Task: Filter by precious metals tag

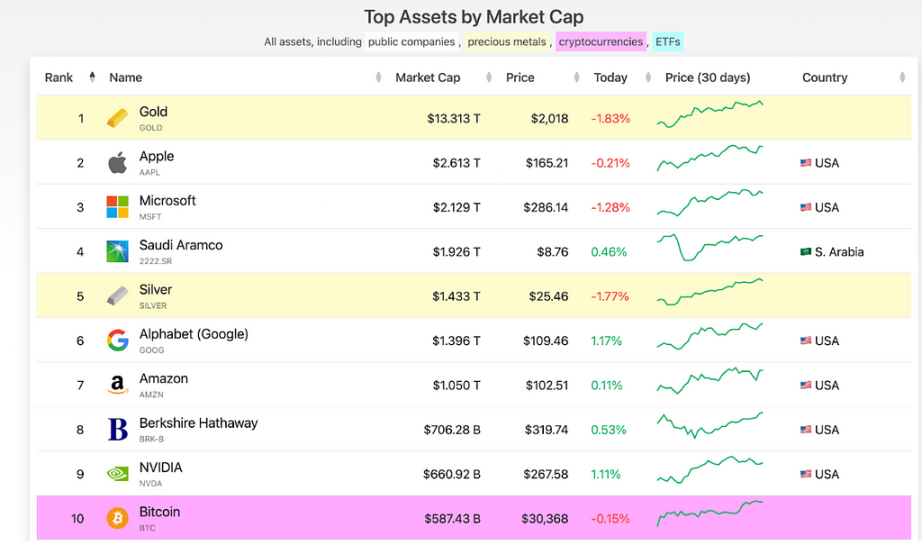Action: [x=507, y=42]
